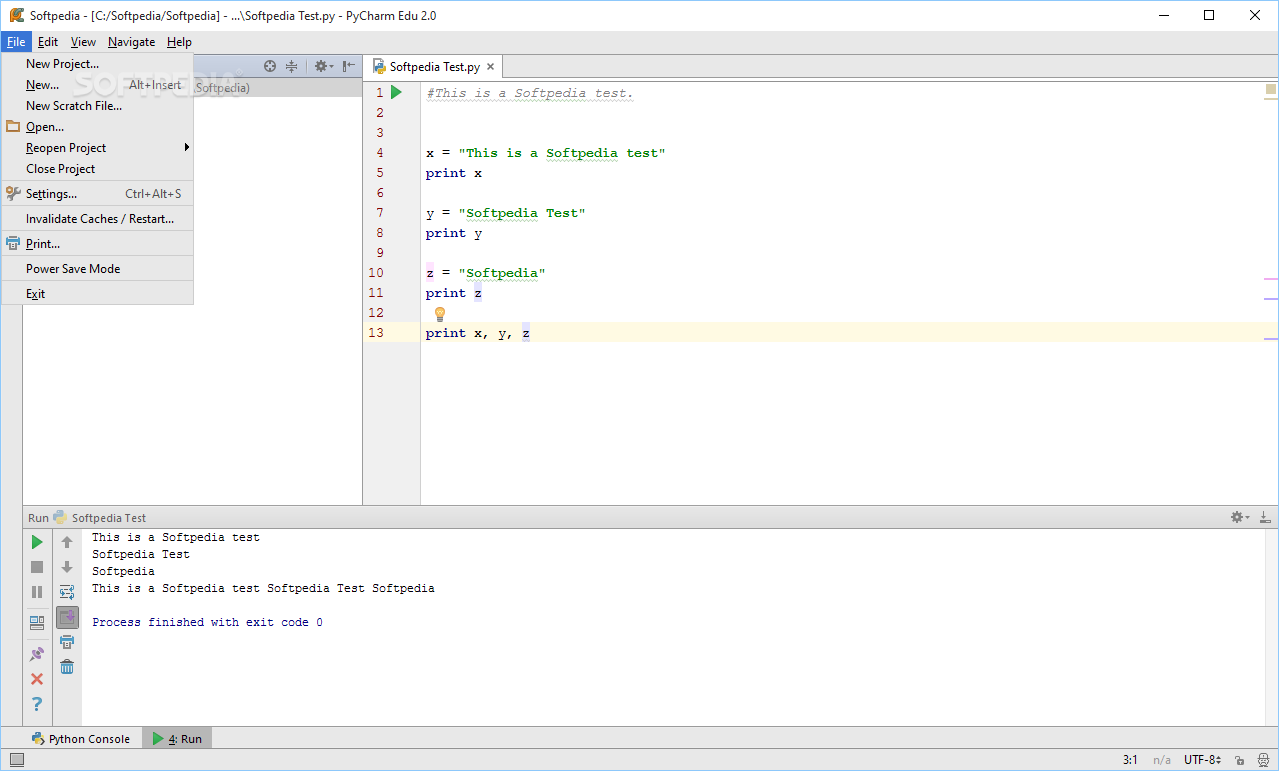Click "Process finished with exit code 0" output
This screenshot has height=771, width=1279.
pos(207,622)
